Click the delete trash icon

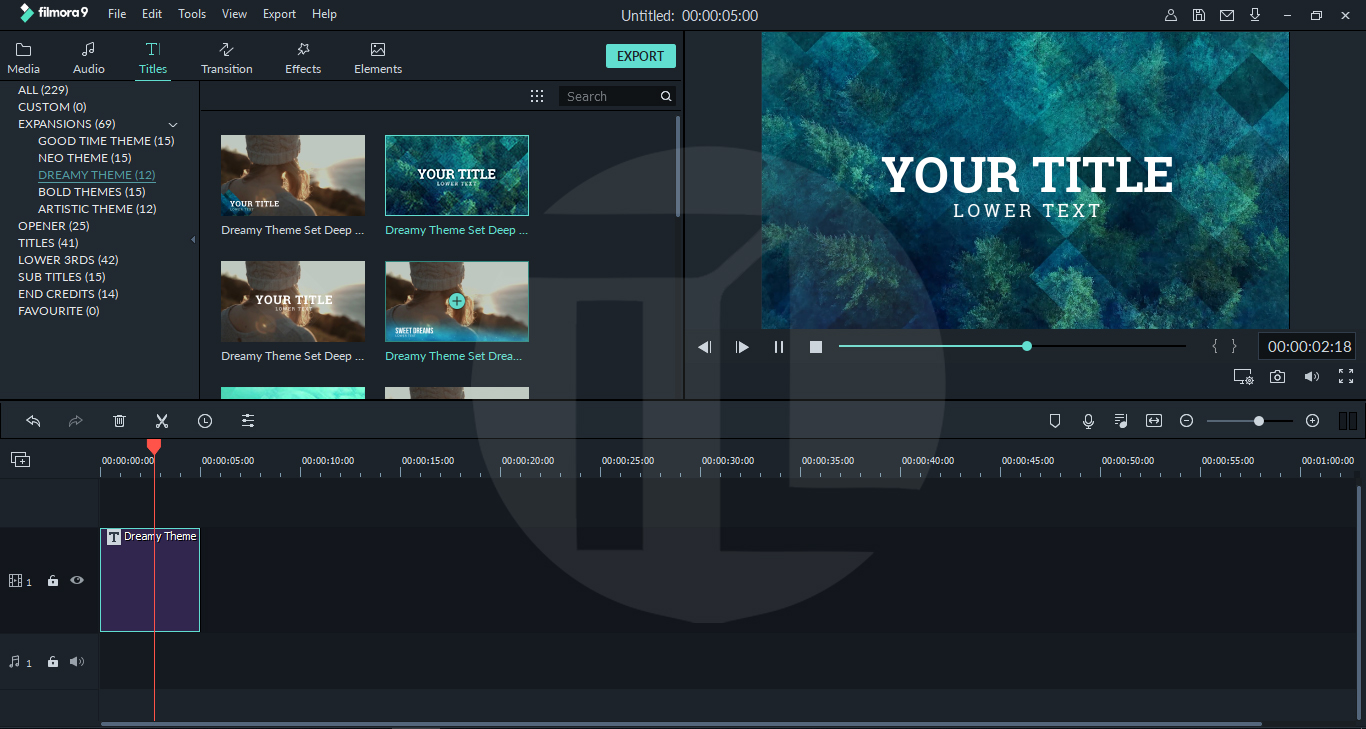point(119,420)
